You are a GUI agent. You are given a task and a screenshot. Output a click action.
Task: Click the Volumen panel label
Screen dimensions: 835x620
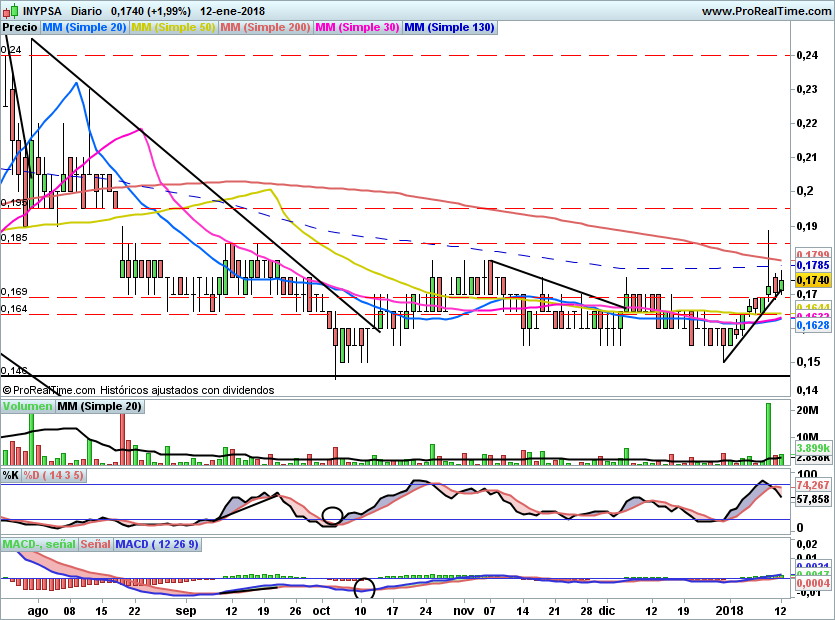[x=27, y=407]
